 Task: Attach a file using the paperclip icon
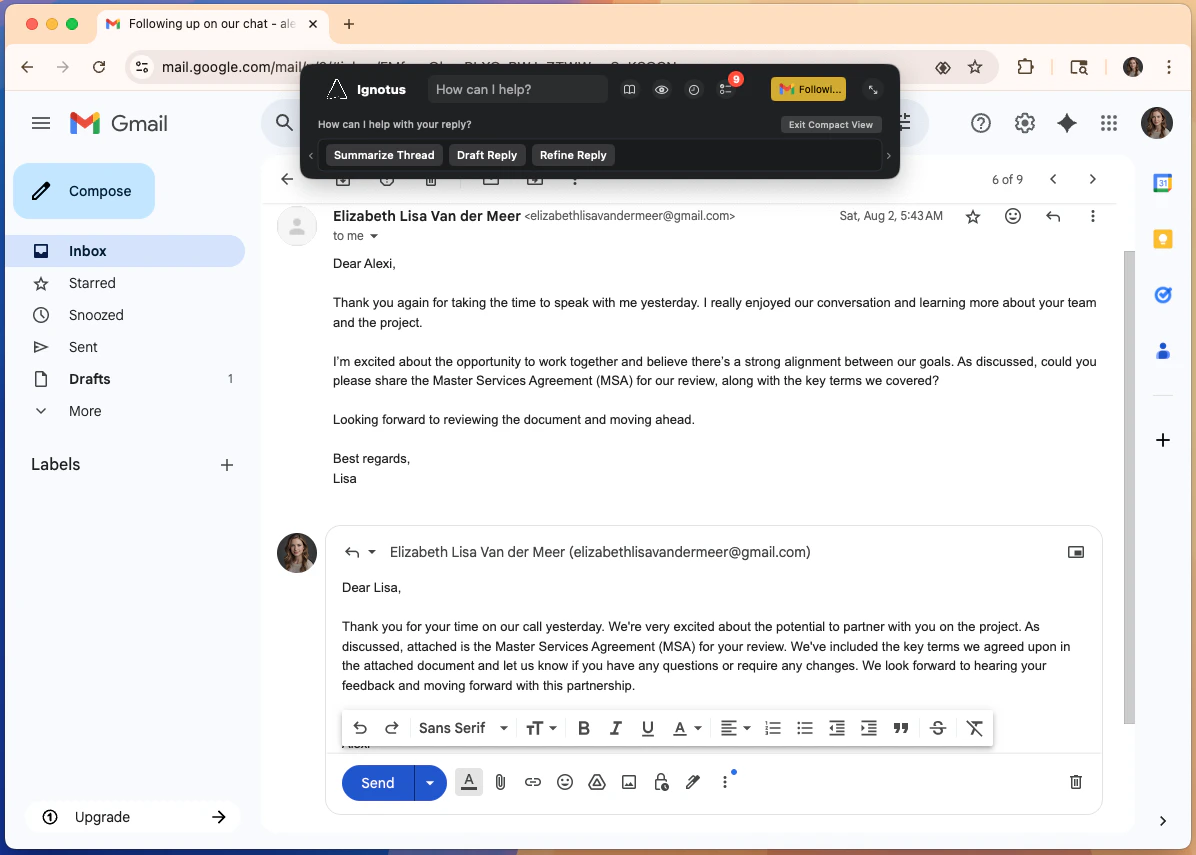coord(500,782)
